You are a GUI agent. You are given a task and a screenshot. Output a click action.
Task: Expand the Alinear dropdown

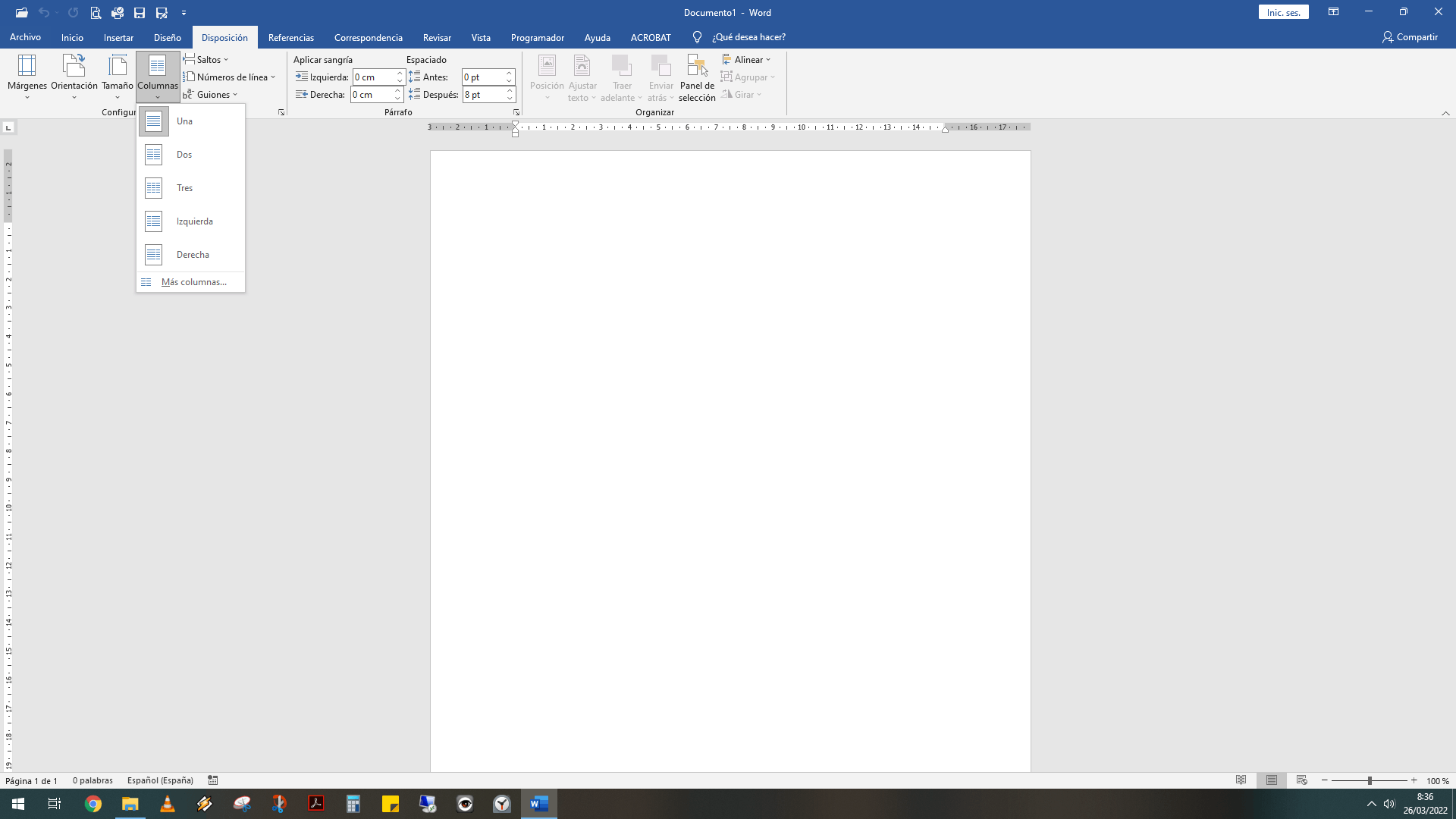point(747,59)
